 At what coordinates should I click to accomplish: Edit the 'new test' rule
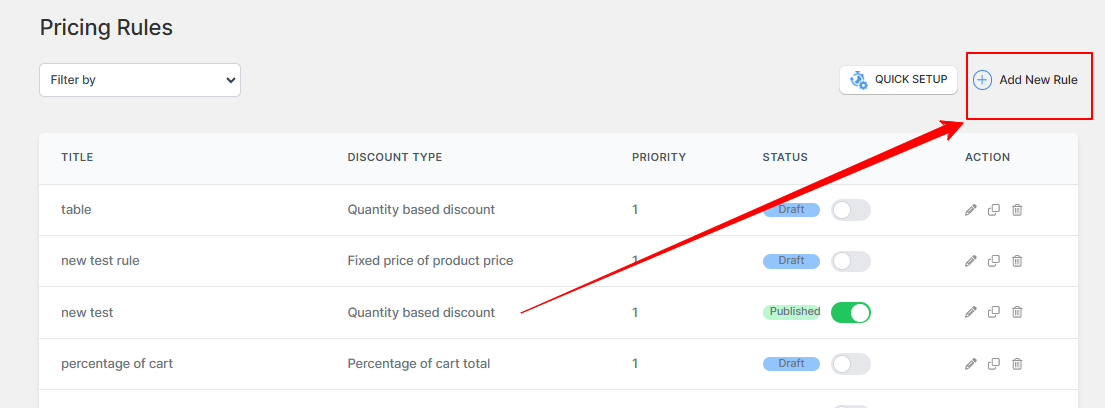[x=970, y=311]
